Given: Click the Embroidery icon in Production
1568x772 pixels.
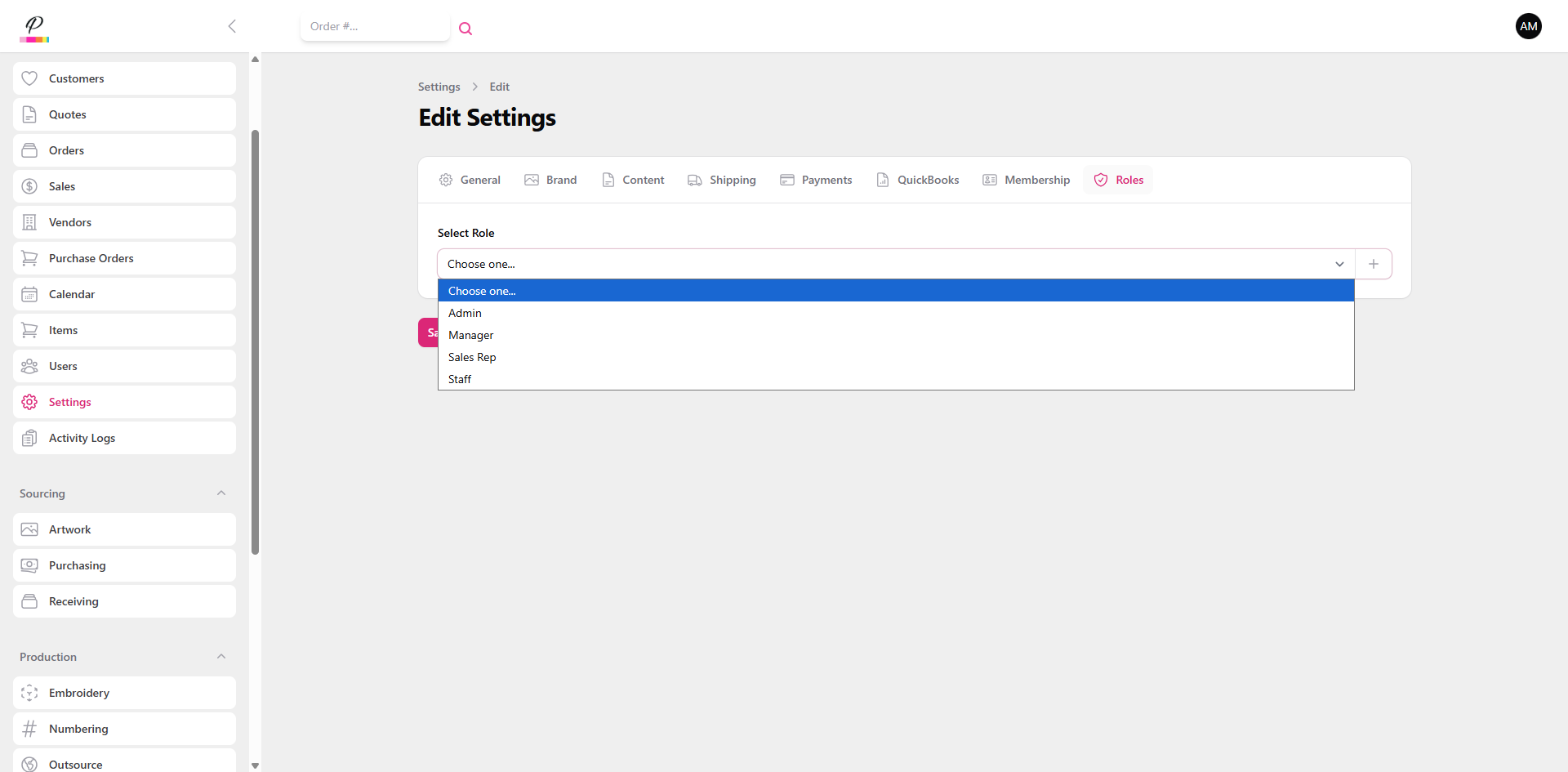Looking at the screenshot, I should tap(29, 693).
